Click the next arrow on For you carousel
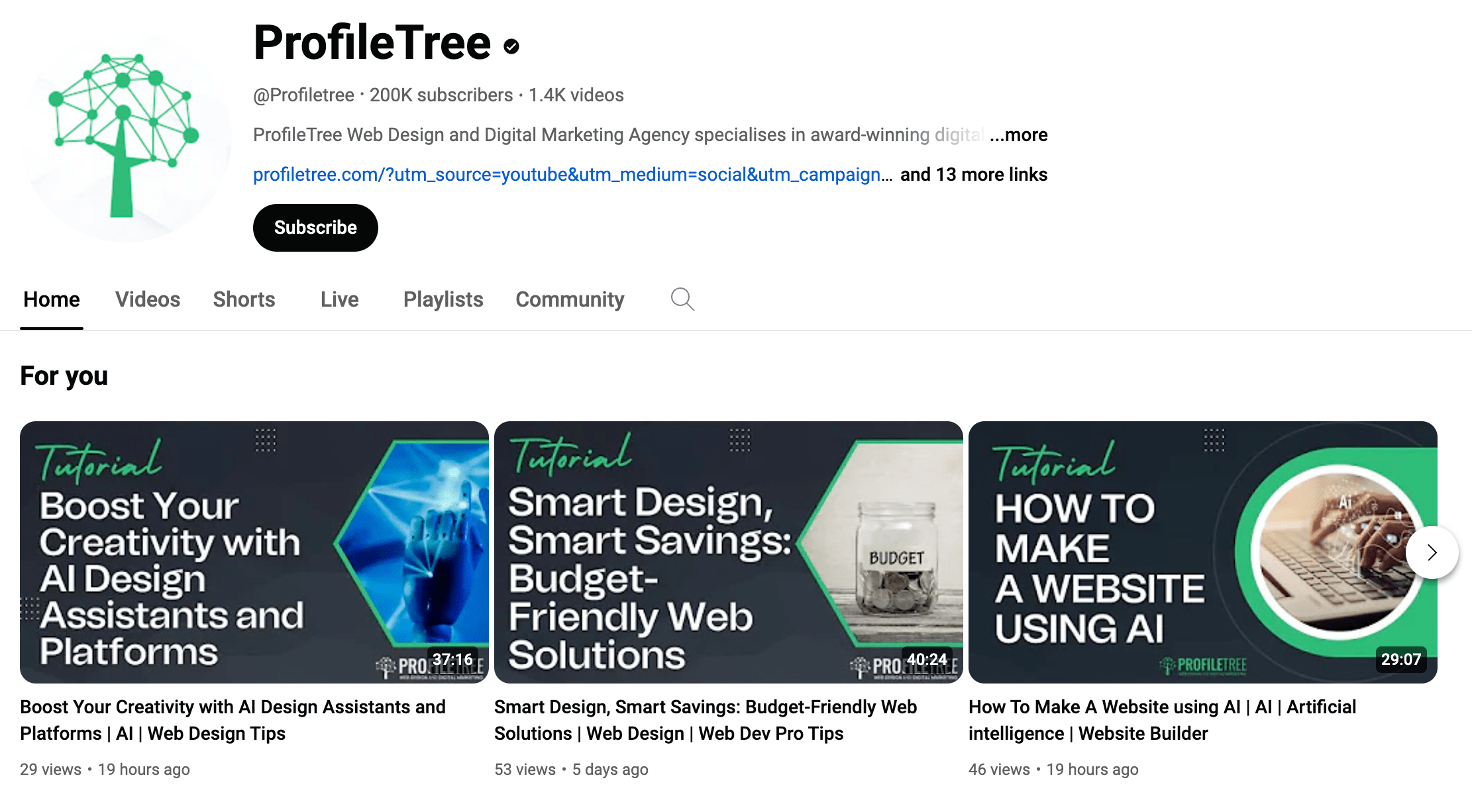 coord(1432,552)
